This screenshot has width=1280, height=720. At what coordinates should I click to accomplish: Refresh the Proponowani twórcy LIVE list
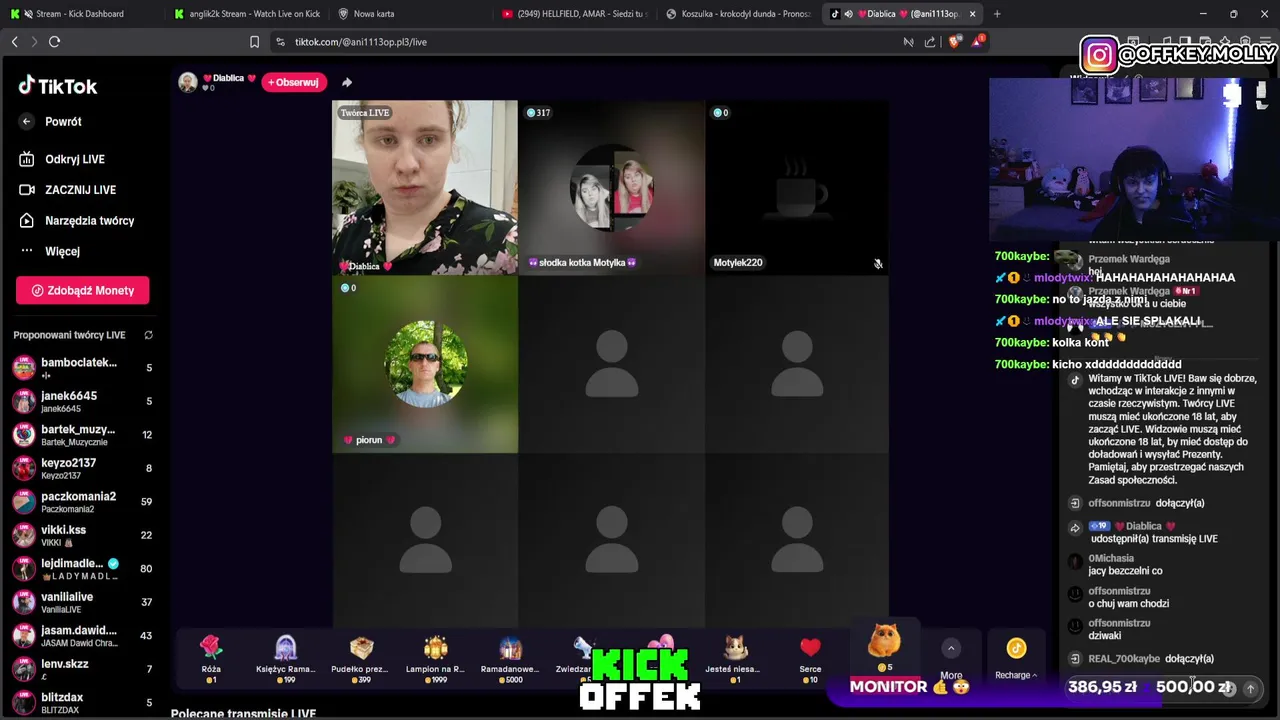148,335
